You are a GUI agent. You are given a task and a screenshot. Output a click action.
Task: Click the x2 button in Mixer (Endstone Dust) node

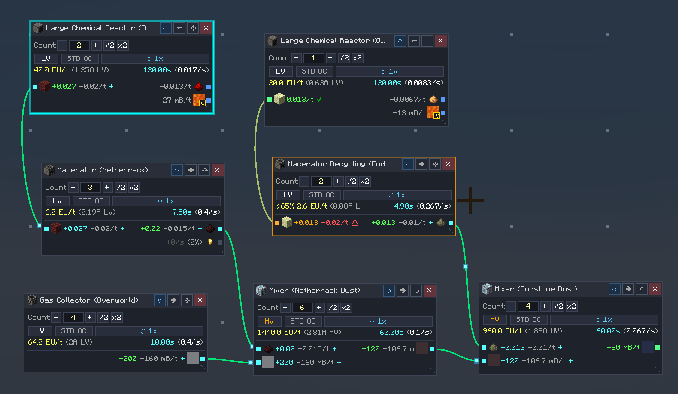click(571, 306)
